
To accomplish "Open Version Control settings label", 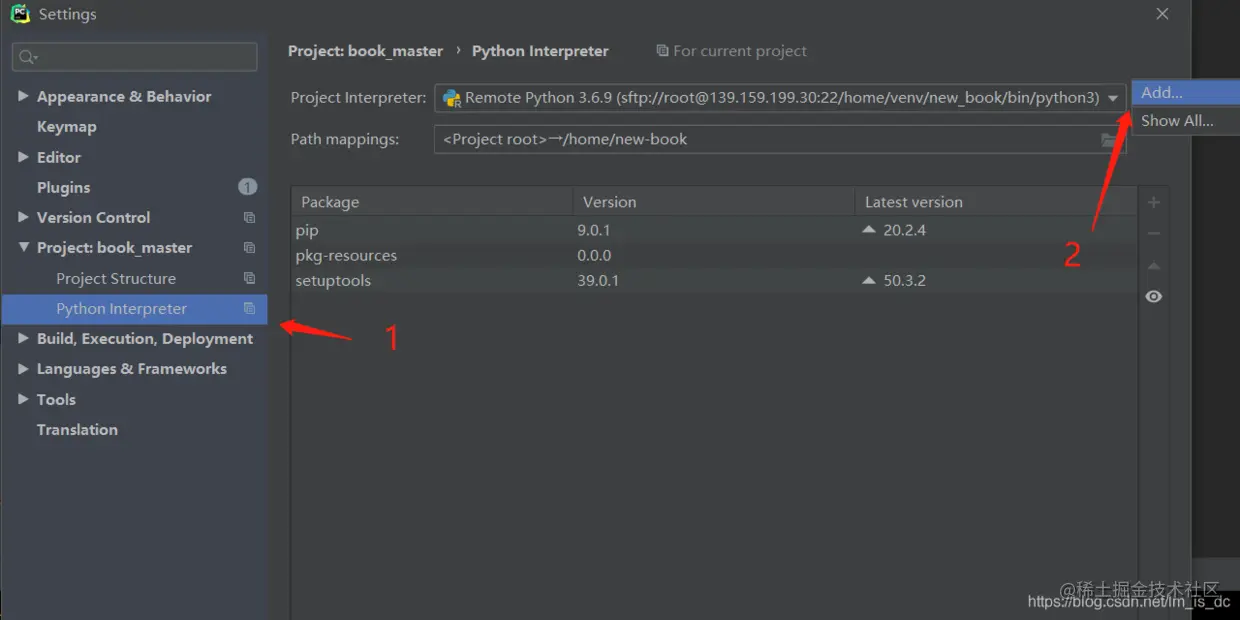I will (93, 218).
